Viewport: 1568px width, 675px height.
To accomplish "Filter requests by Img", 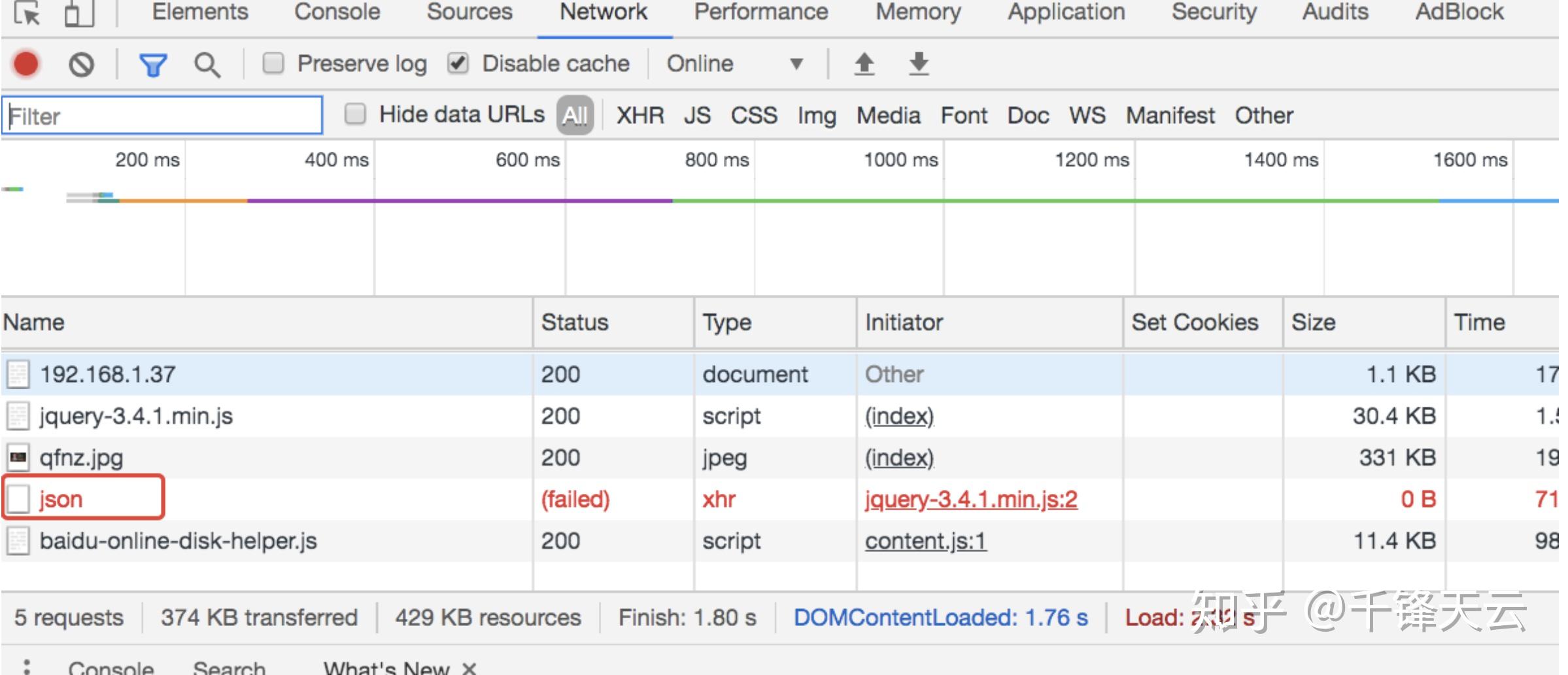I will (817, 116).
